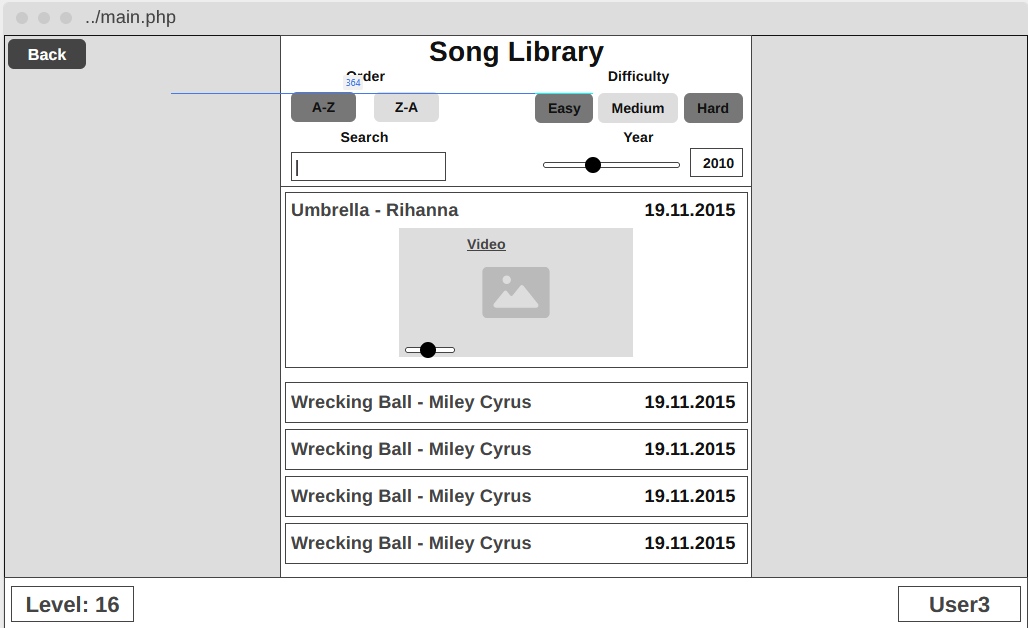Click the Level: 16 indicator
Viewport: 1028px width, 628px height.
pyautogui.click(x=72, y=604)
